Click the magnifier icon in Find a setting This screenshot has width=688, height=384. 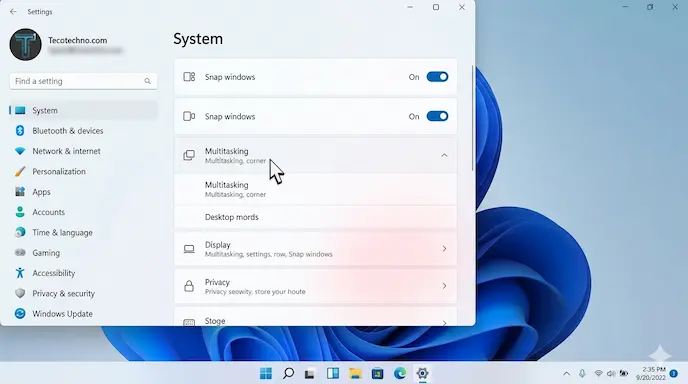pyautogui.click(x=147, y=81)
